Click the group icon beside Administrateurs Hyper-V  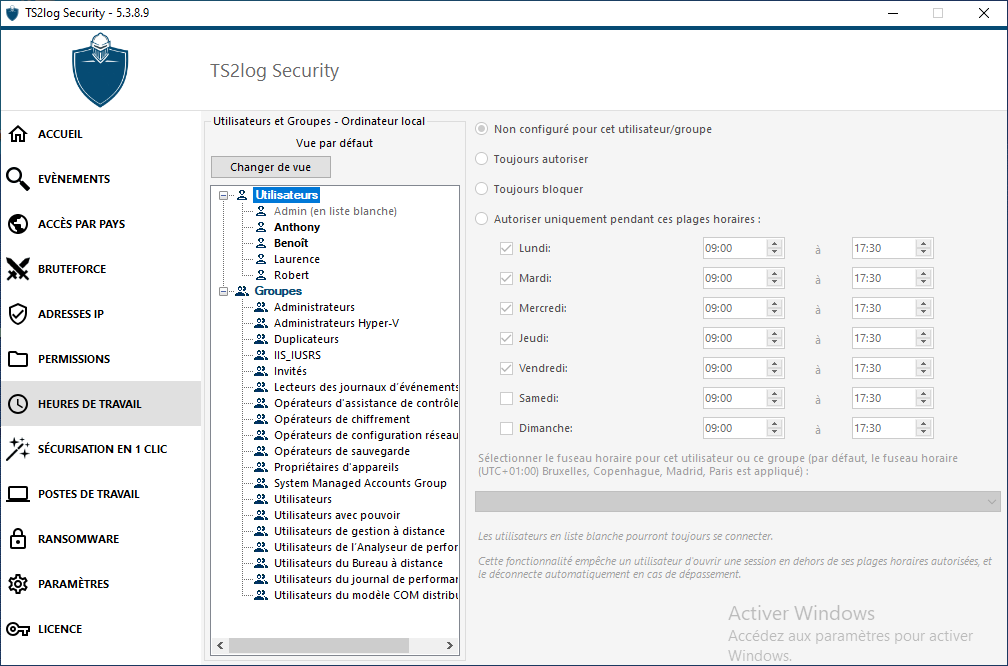(x=261, y=323)
